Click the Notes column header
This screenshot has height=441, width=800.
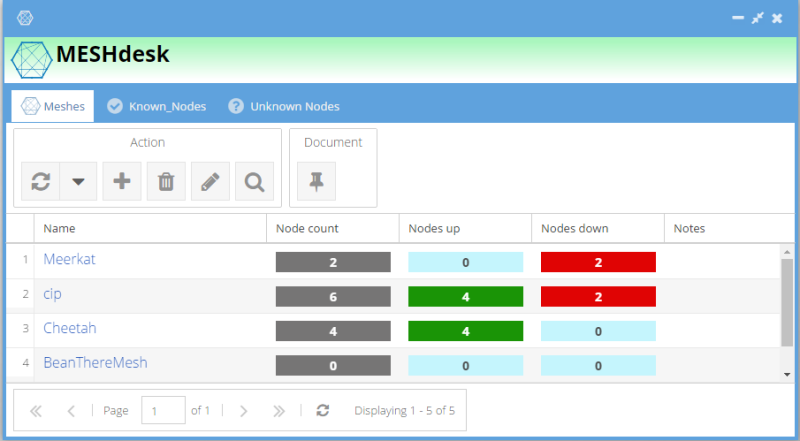730,228
